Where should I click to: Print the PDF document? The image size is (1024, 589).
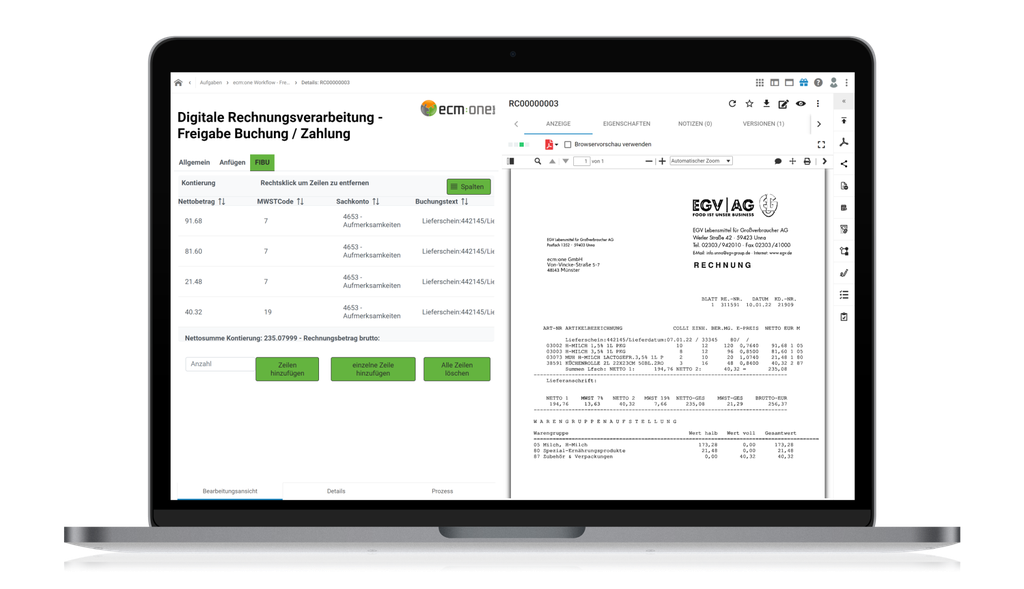pyautogui.click(x=807, y=161)
